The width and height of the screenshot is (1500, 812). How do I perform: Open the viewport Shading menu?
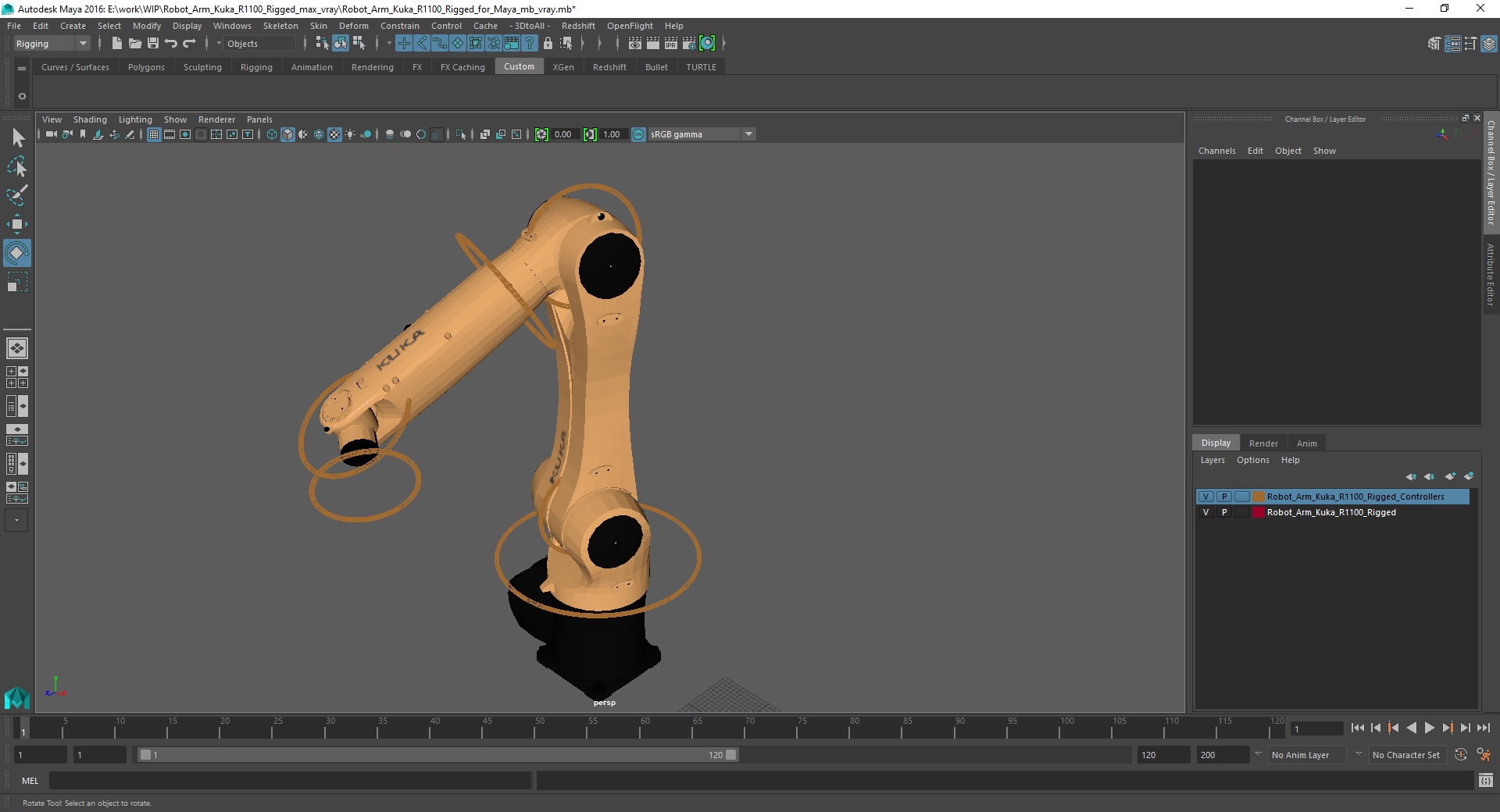tap(90, 119)
